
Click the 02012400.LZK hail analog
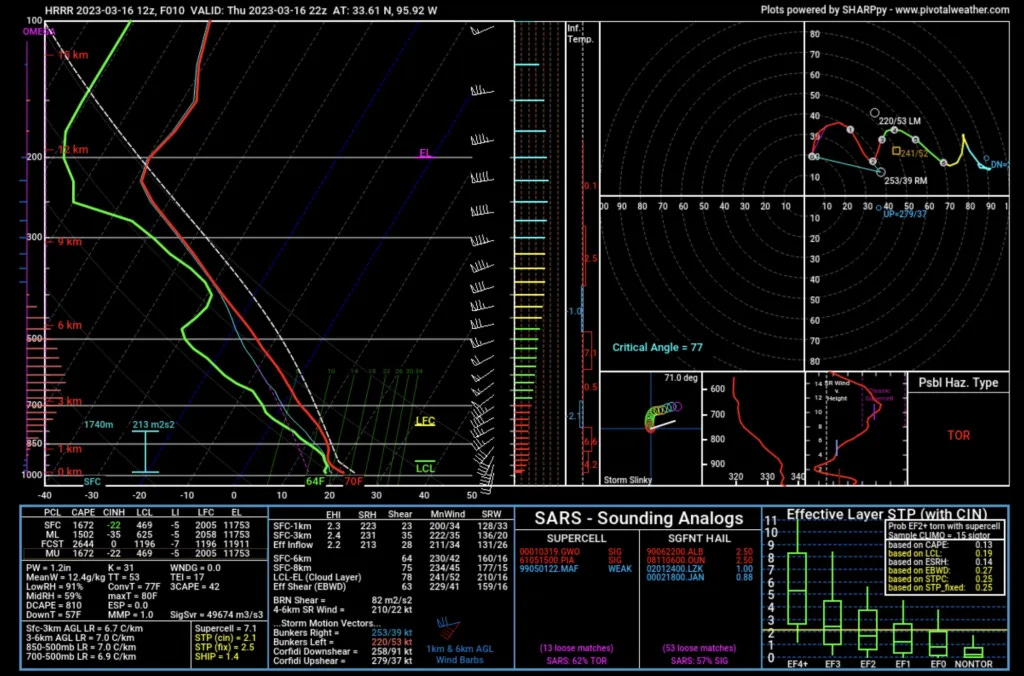click(x=675, y=569)
